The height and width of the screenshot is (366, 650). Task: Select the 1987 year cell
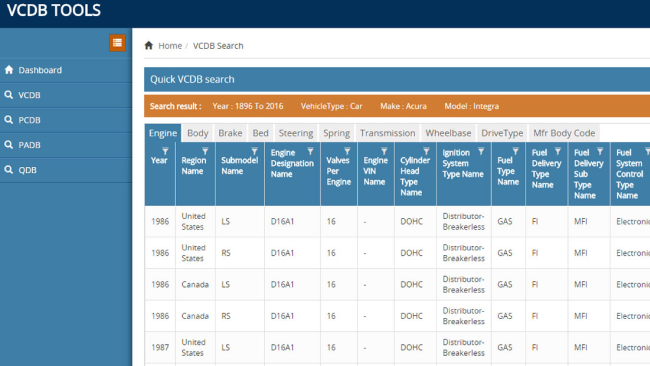160,347
